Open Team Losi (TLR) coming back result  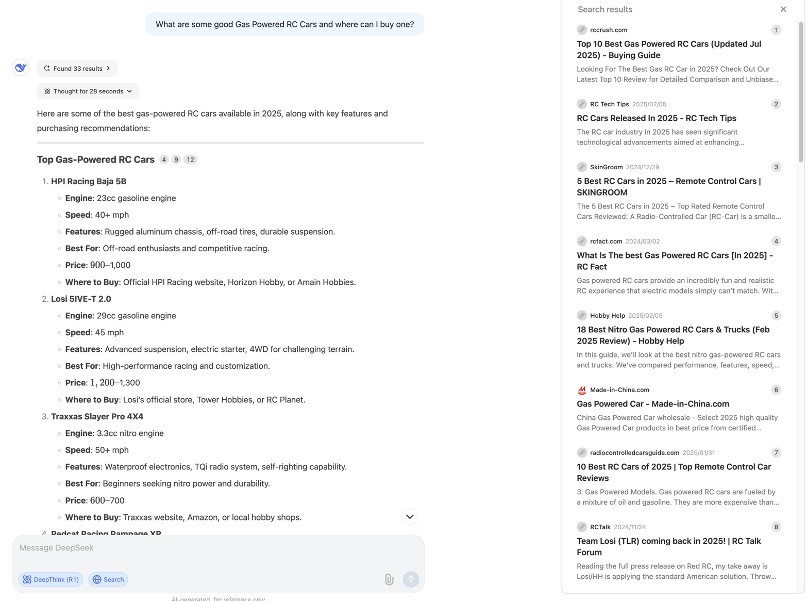pos(668,546)
